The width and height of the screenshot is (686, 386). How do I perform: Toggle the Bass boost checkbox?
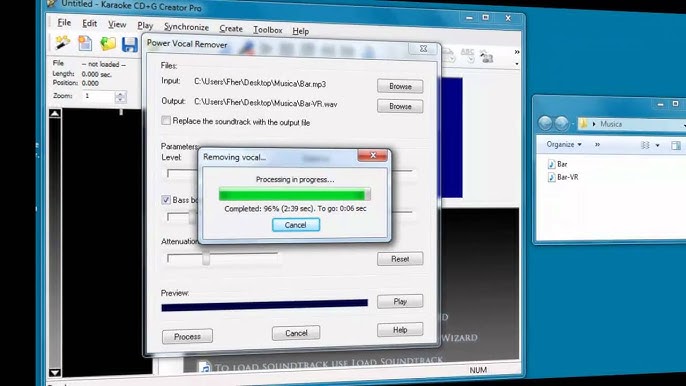(166, 200)
